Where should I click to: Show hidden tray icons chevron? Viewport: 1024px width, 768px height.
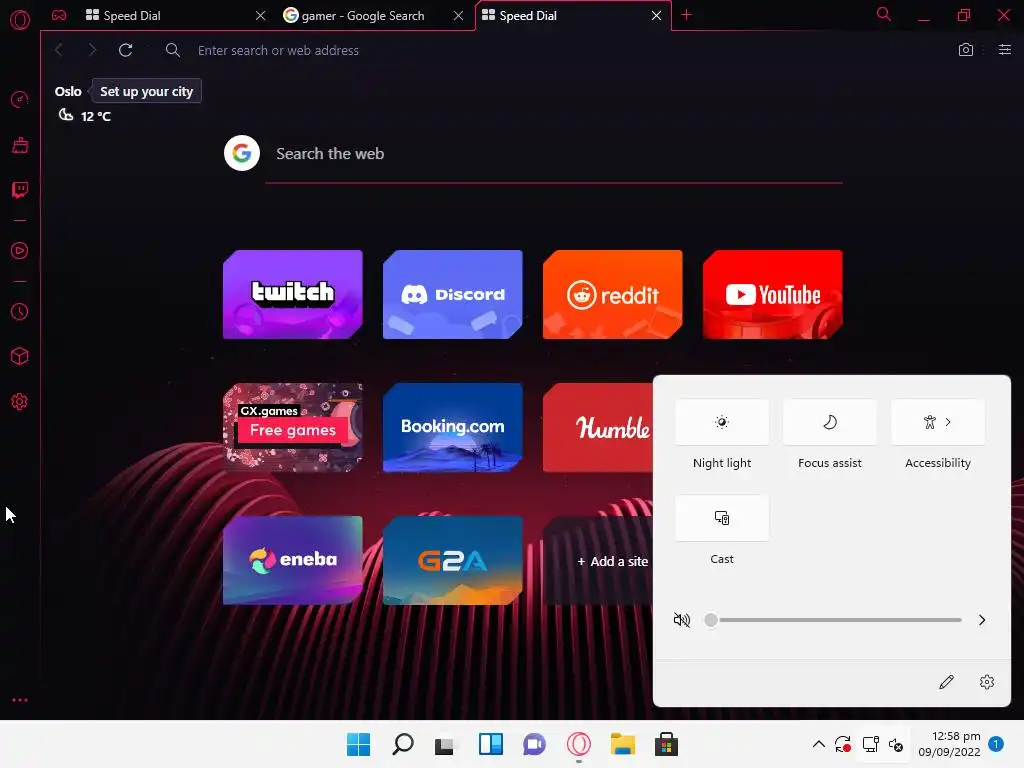818,744
